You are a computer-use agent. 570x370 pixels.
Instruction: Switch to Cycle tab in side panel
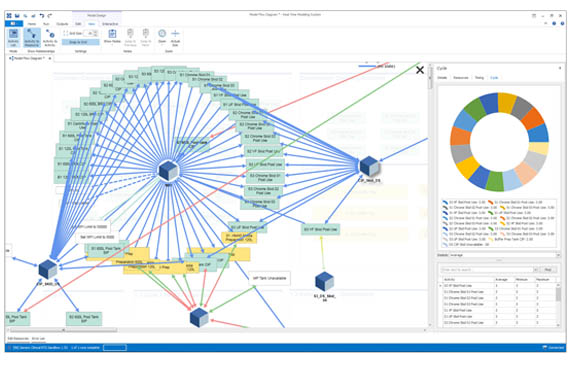(494, 78)
